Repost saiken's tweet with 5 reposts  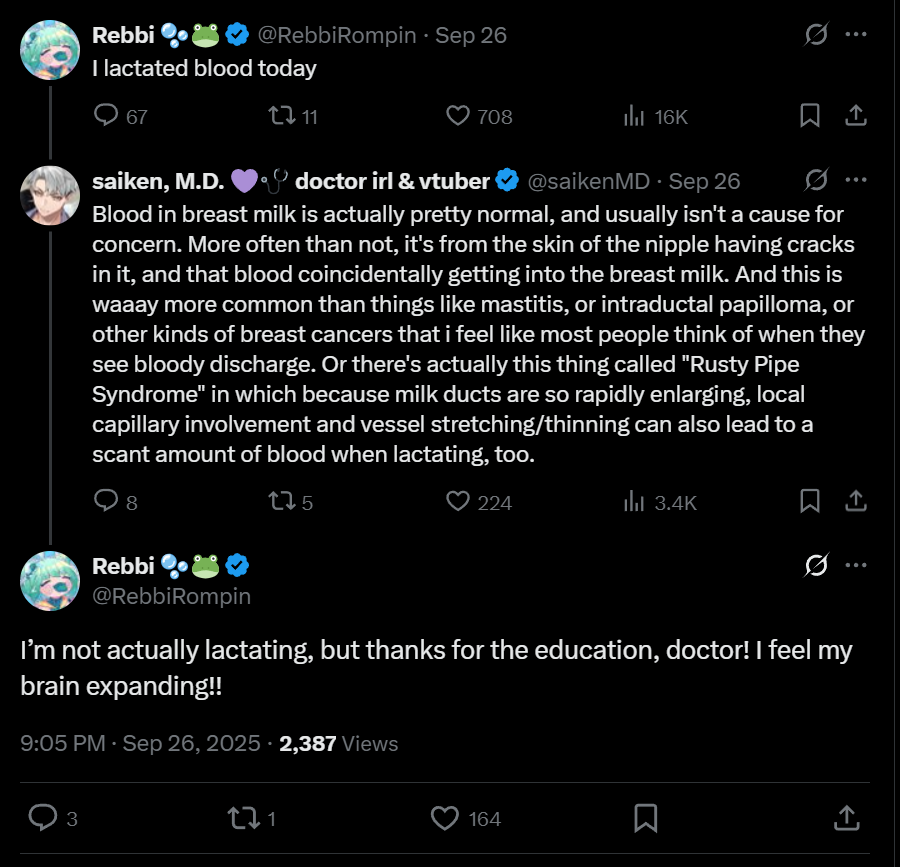click(x=282, y=501)
